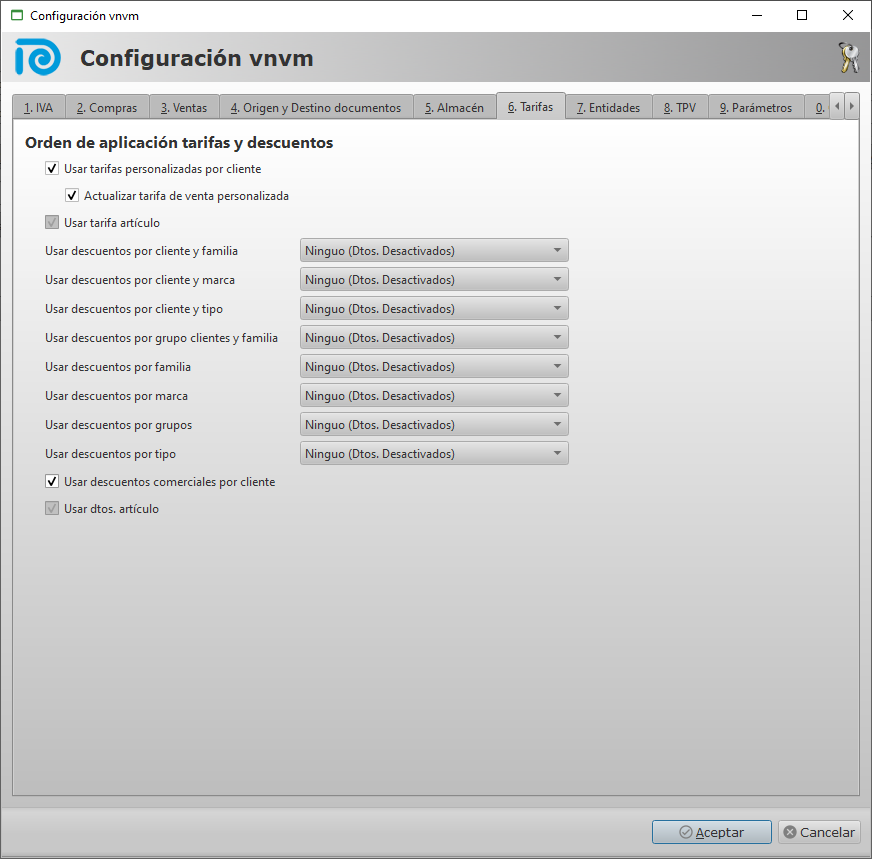This screenshot has width=872, height=859.
Task: Select the '9. Parámetros' tab
Action: [x=756, y=108]
